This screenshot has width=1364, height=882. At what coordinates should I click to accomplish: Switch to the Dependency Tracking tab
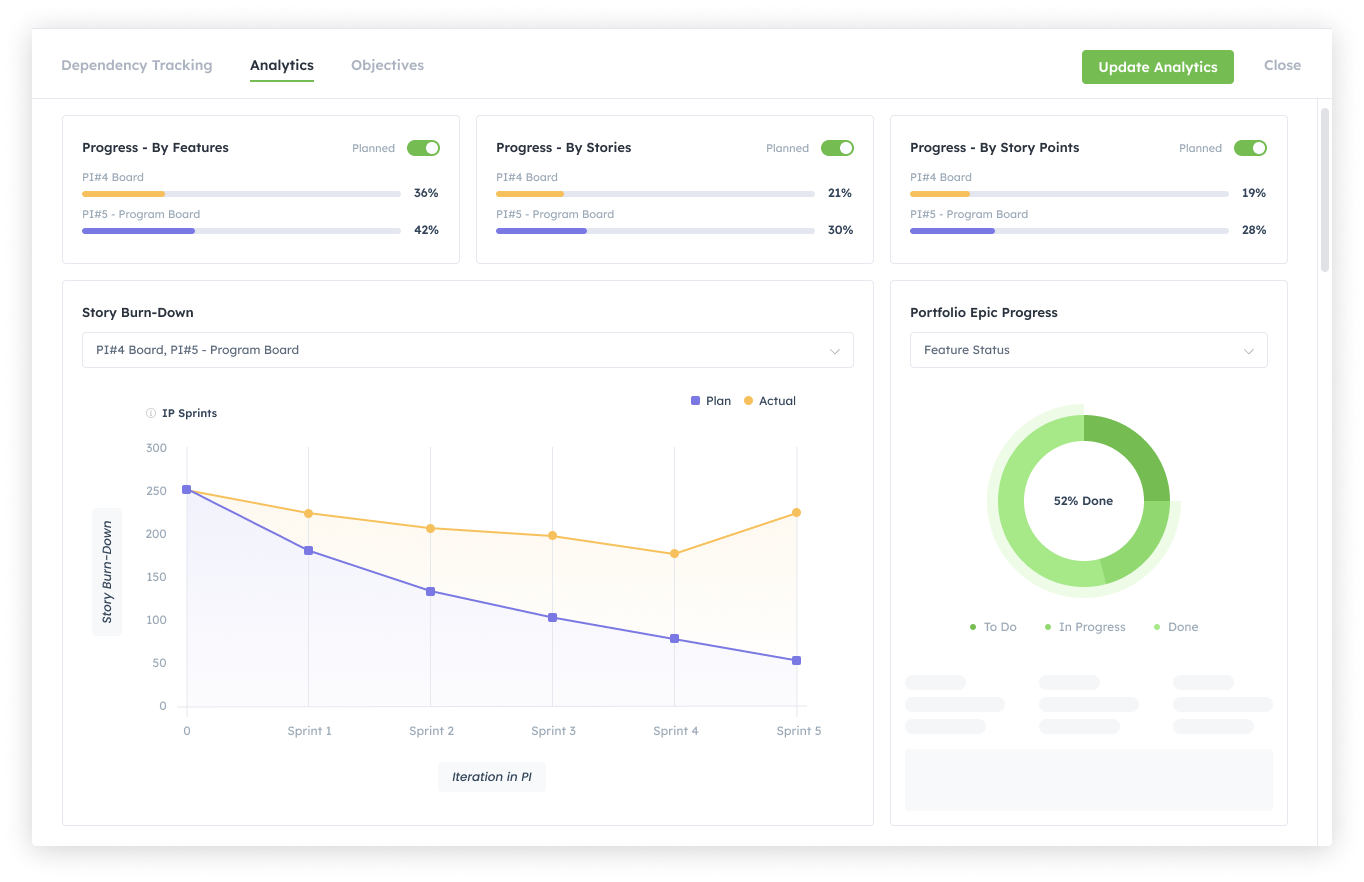coord(137,65)
